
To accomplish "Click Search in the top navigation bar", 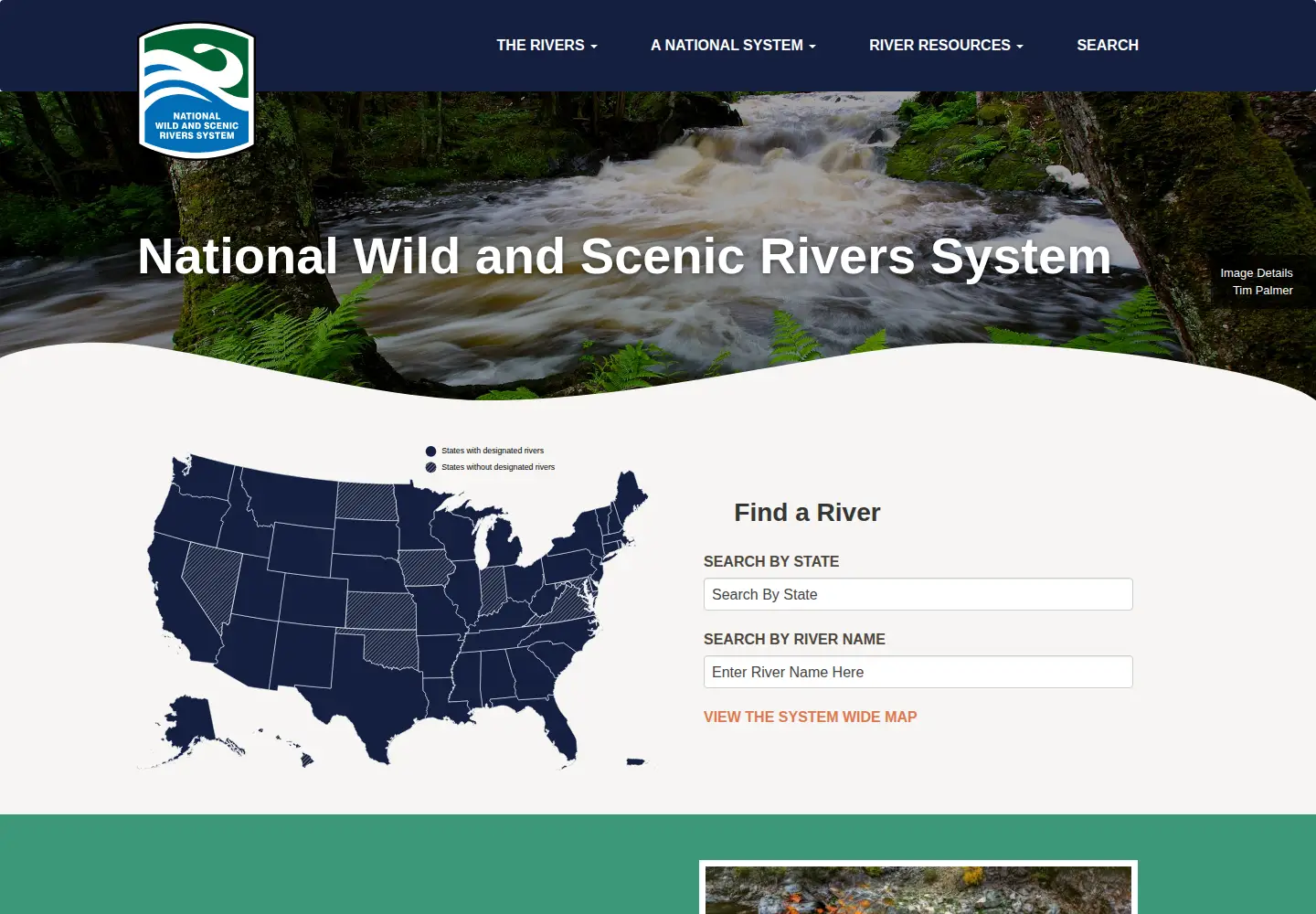I will (1108, 45).
